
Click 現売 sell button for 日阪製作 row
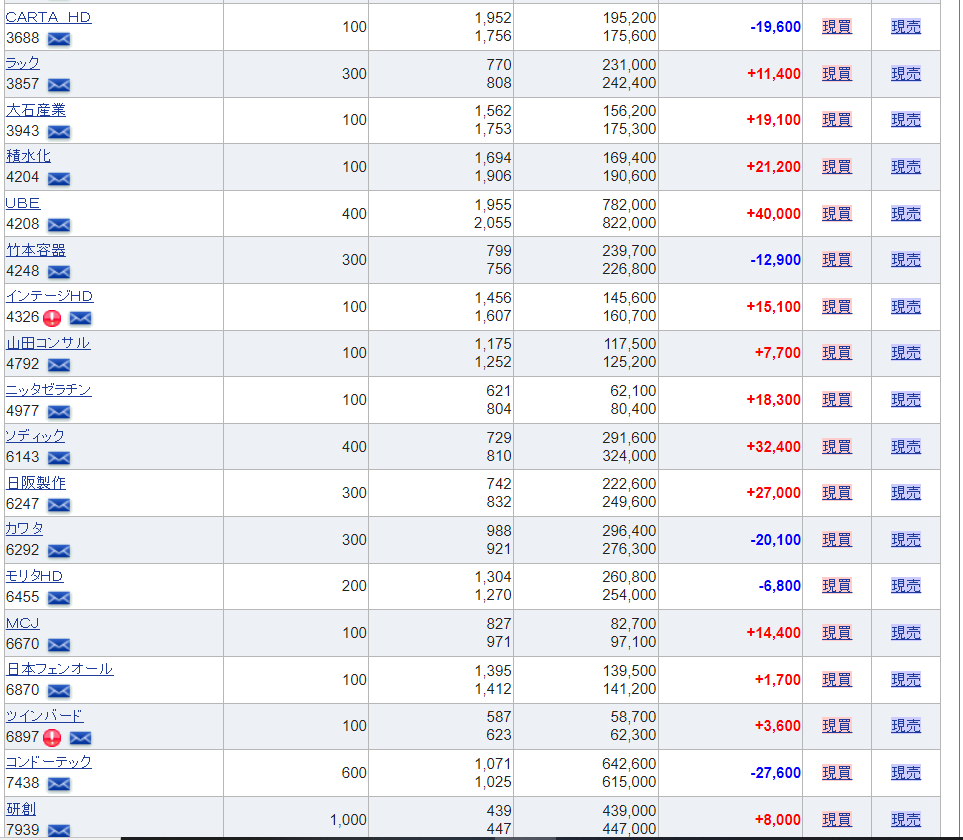click(906, 493)
